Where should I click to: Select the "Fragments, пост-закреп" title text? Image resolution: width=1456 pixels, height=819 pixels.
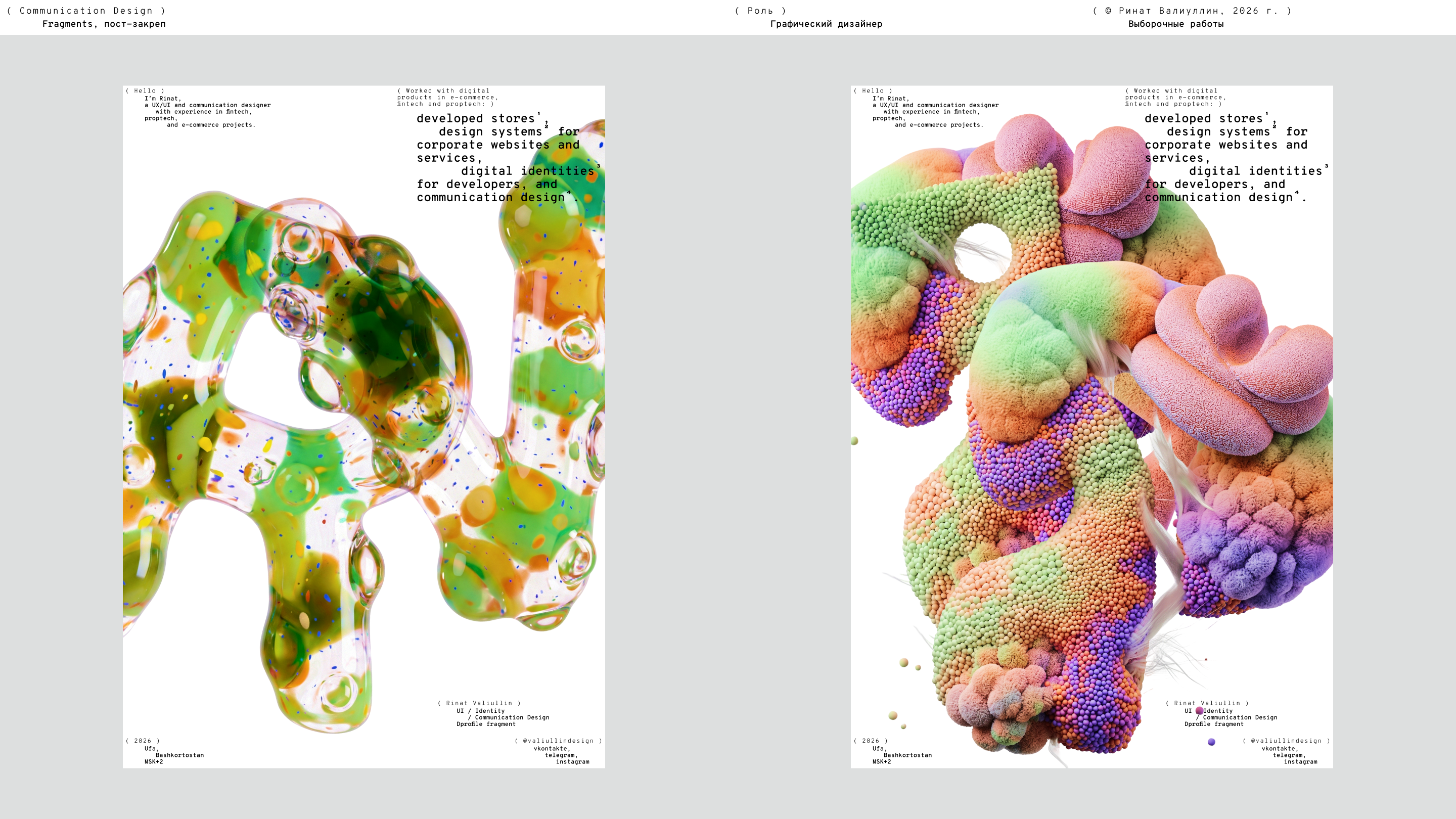[x=104, y=24]
